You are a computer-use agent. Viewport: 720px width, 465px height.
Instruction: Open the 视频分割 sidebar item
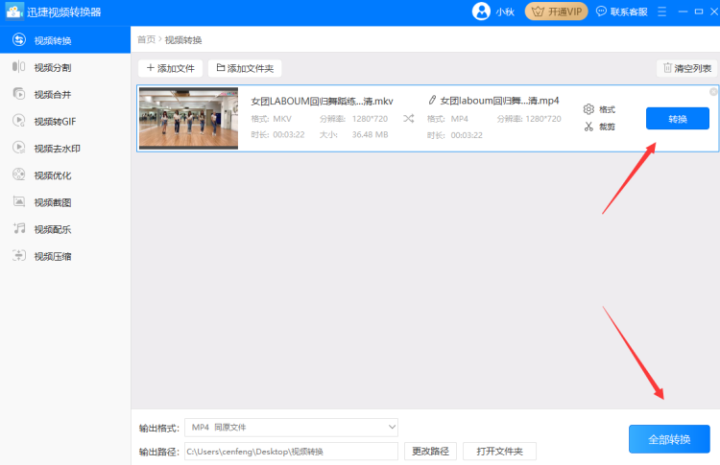tap(65, 67)
